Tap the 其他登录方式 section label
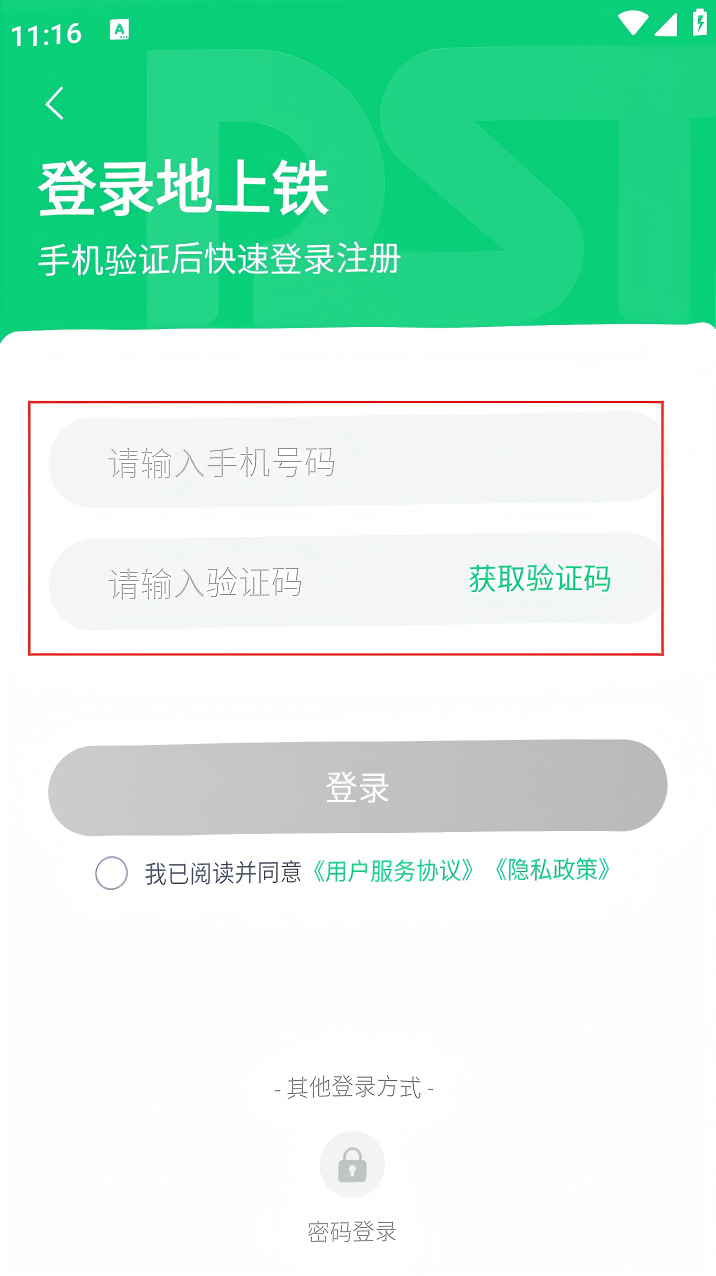716x1276 pixels. coord(354,1088)
